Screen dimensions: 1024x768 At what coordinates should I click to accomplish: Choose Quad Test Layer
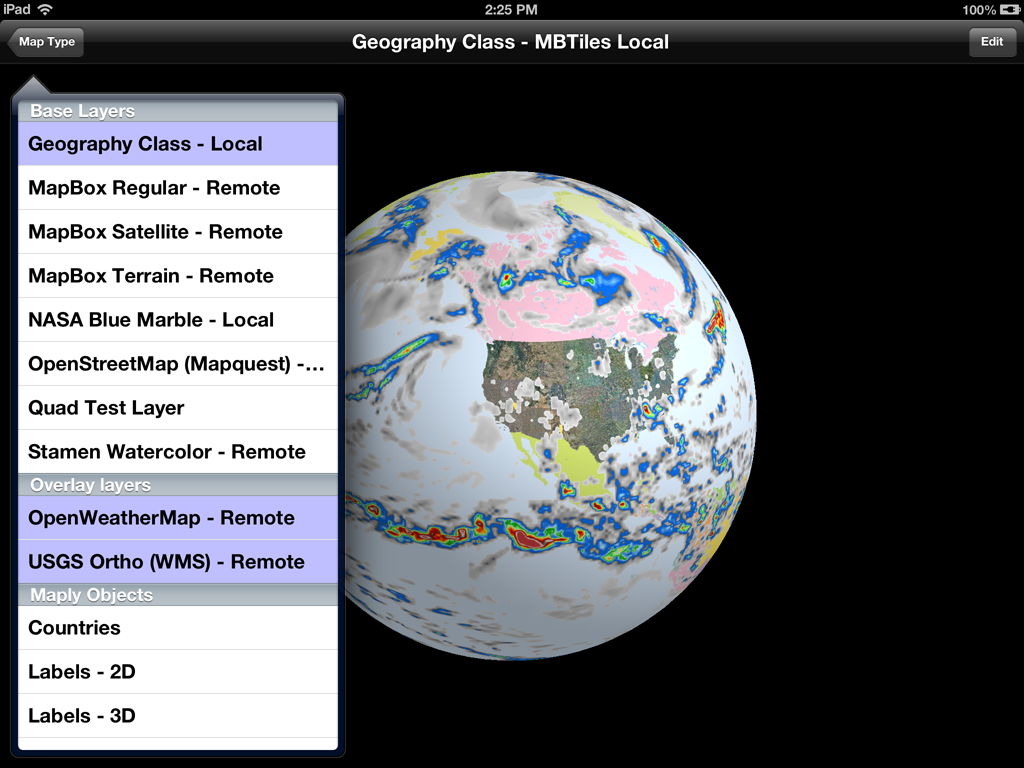point(178,408)
